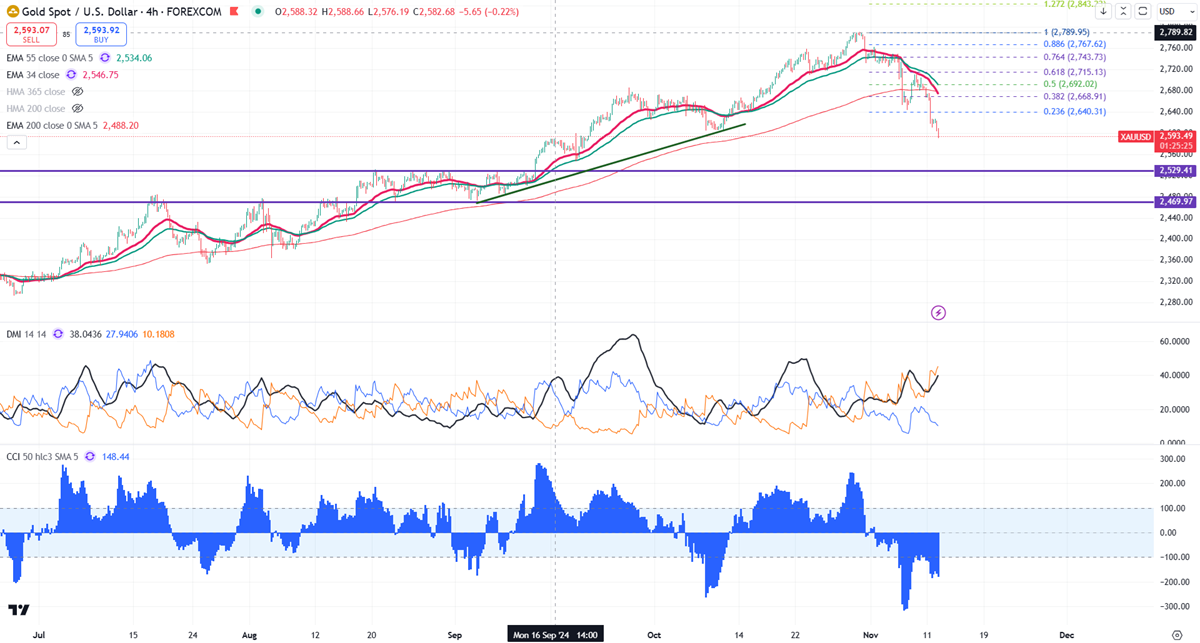The width and height of the screenshot is (1200, 643).
Task: Click the gold symbol logo icon
Action: (x=12, y=12)
